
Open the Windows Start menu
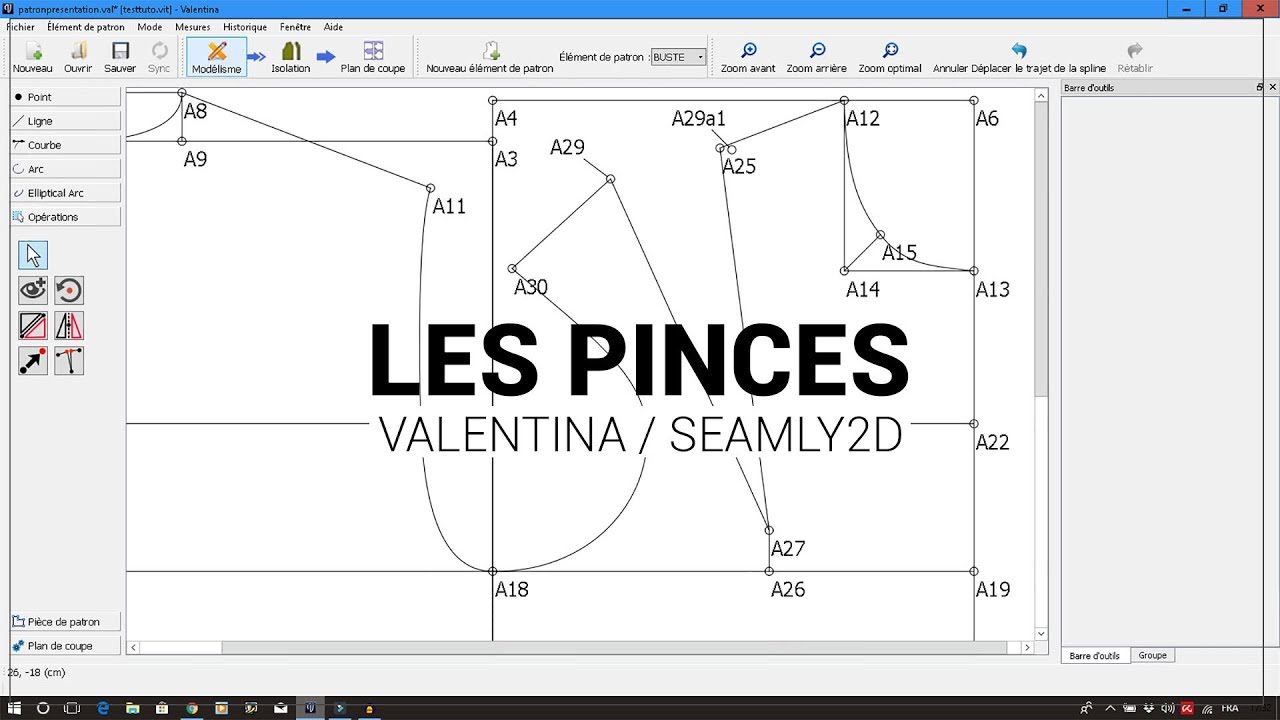[14, 708]
